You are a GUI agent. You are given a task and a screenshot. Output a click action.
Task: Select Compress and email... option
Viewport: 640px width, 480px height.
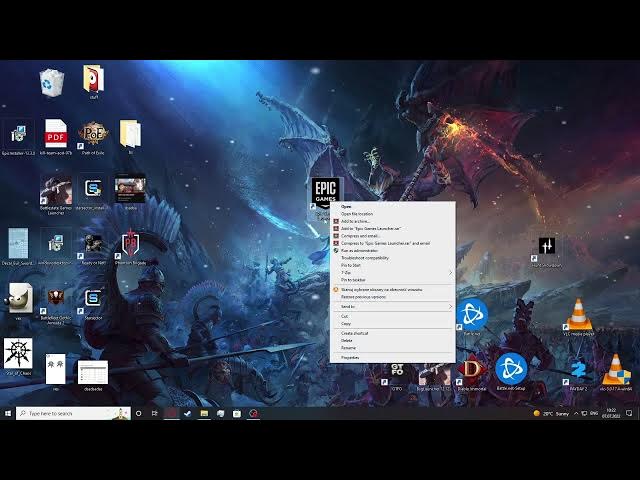(x=360, y=236)
